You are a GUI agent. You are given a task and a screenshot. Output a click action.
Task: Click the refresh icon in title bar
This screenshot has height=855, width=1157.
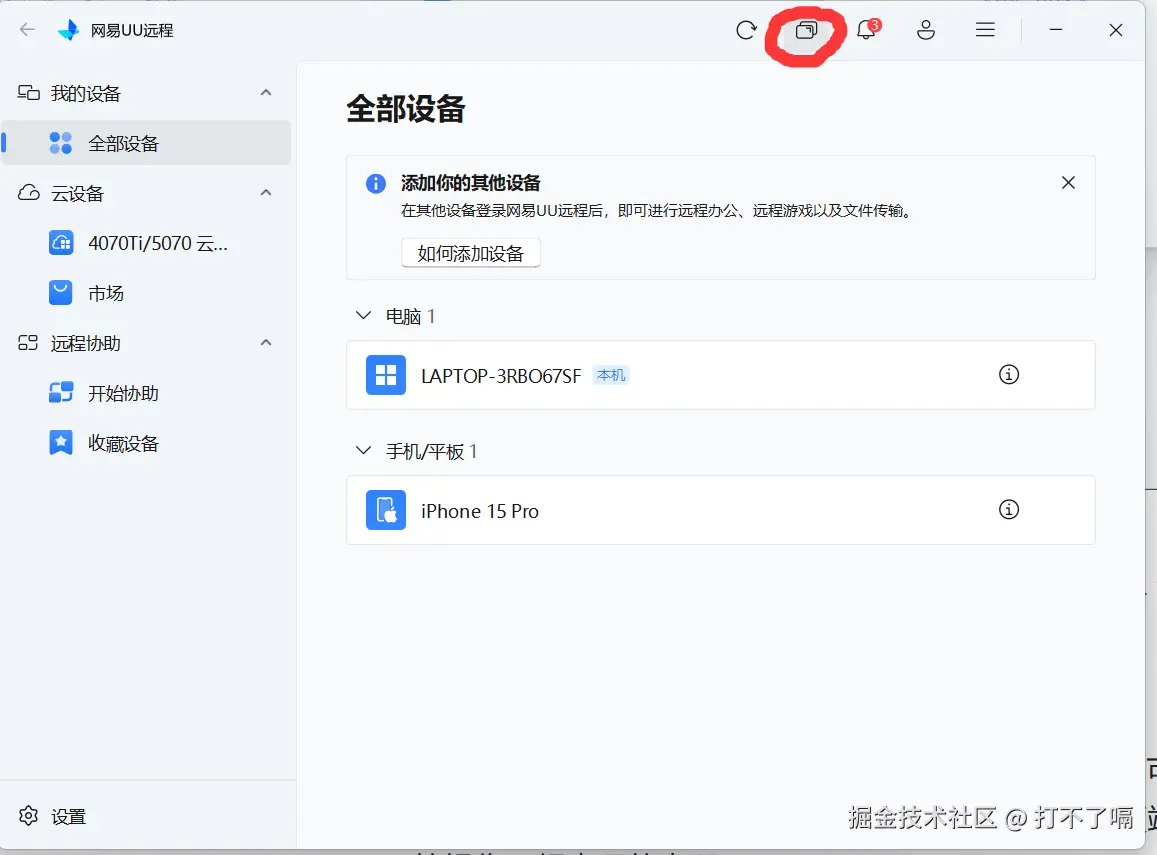[x=746, y=30]
